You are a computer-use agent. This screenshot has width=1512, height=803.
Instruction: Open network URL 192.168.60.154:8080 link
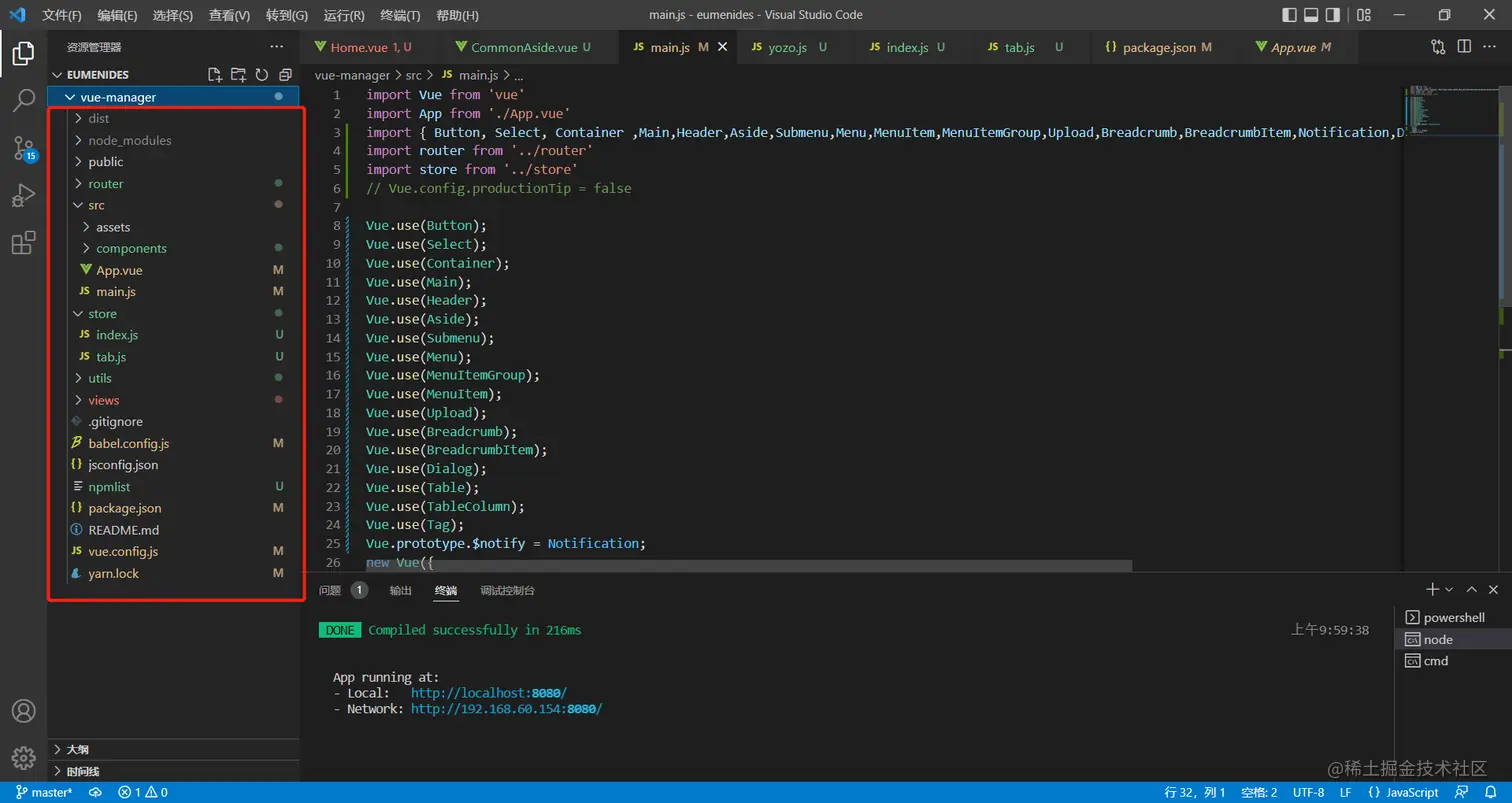[x=507, y=709]
